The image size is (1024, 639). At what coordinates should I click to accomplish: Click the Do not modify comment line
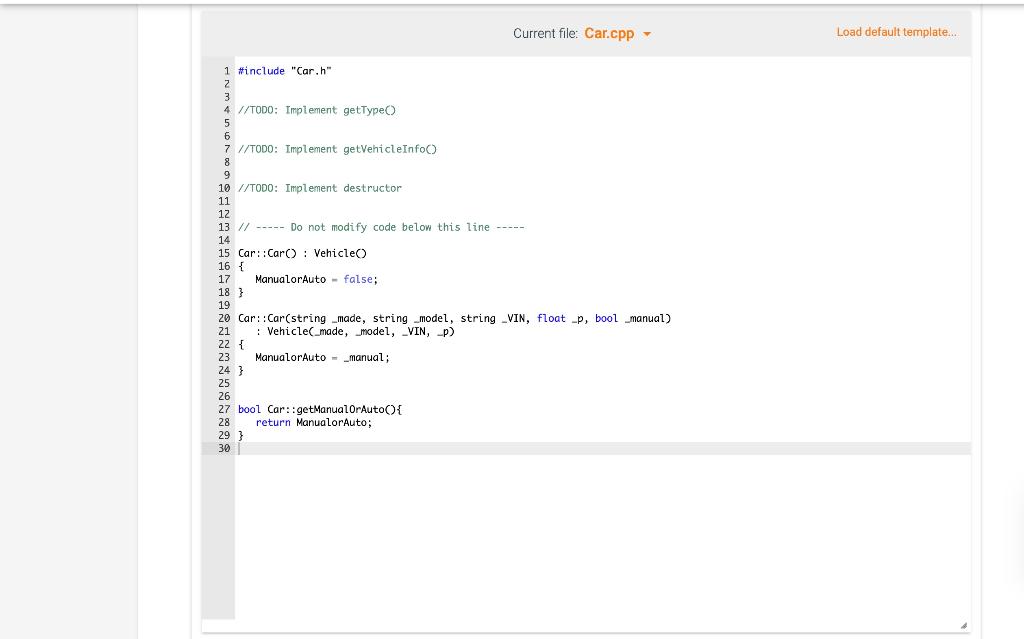coord(380,227)
